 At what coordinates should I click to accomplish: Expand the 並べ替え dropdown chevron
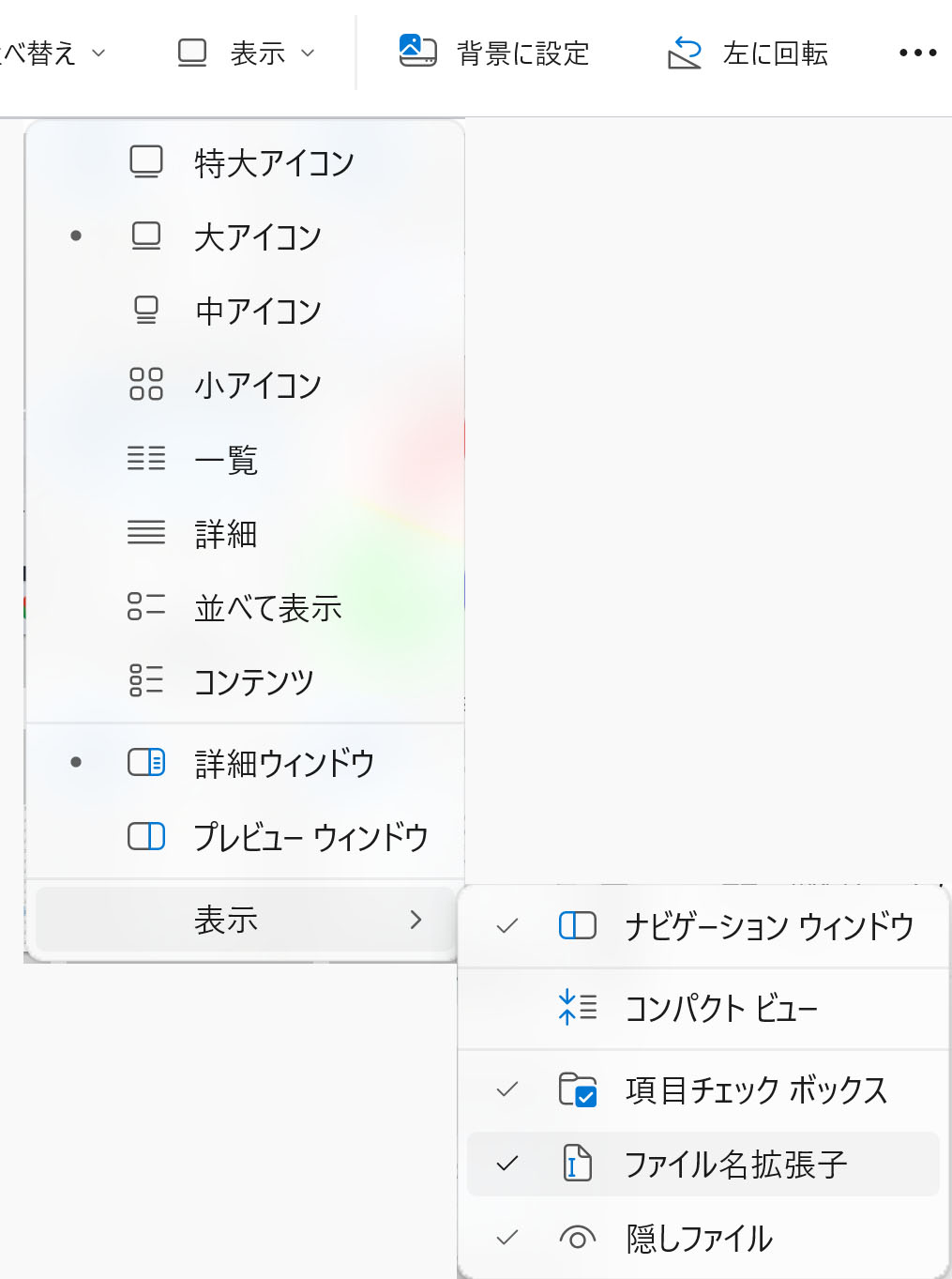pos(98,53)
